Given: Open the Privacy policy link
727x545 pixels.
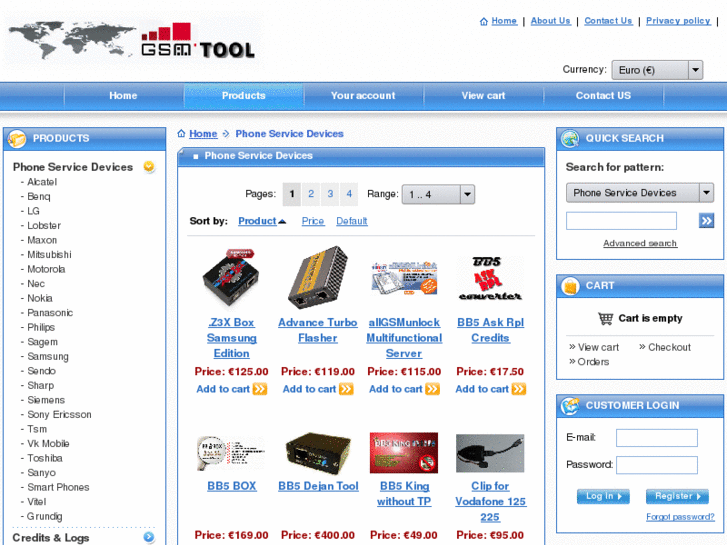Looking at the screenshot, I should pos(678,21).
